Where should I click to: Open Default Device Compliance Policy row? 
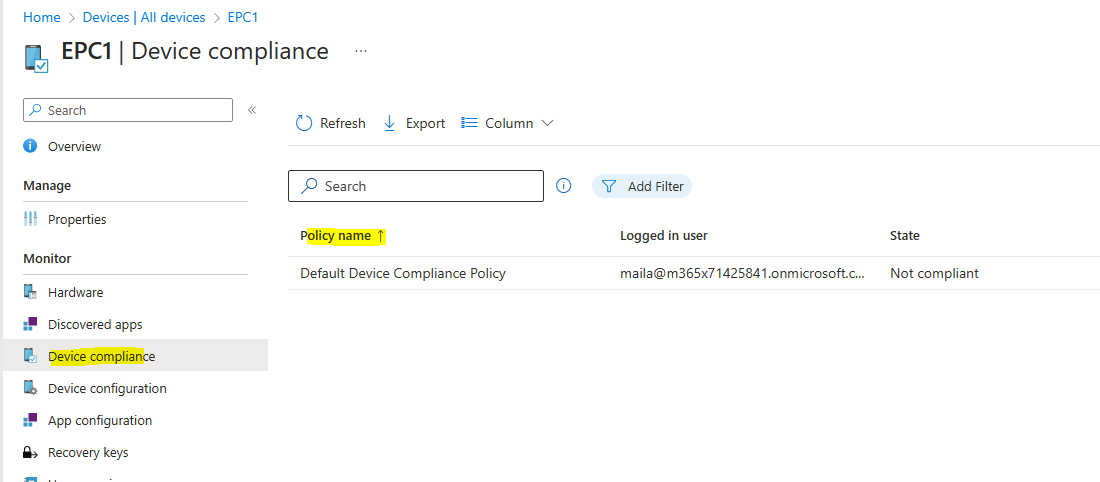(403, 274)
